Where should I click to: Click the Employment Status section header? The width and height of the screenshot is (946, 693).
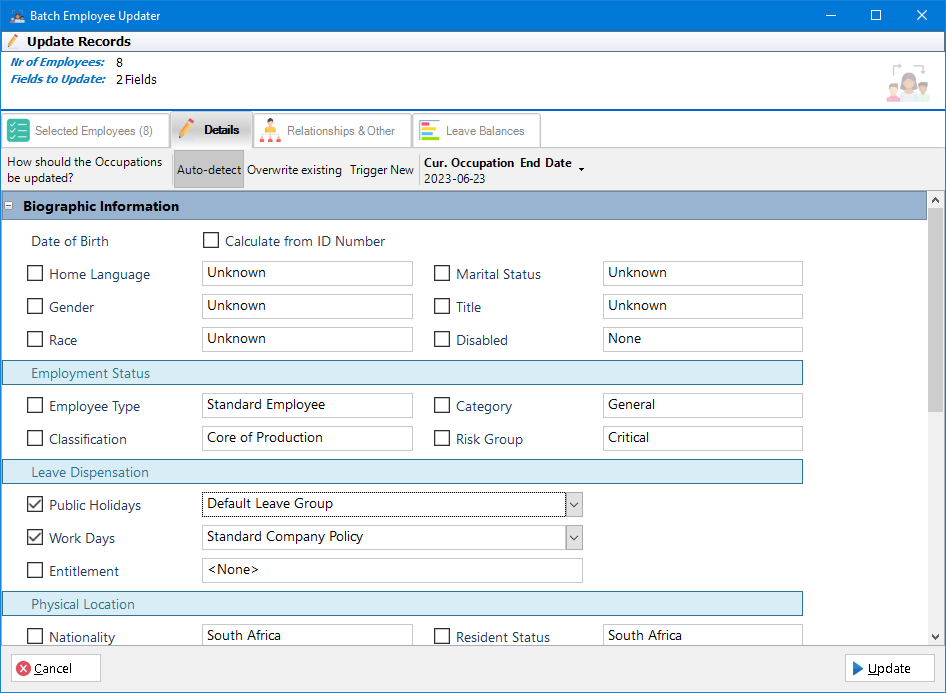tap(402, 373)
